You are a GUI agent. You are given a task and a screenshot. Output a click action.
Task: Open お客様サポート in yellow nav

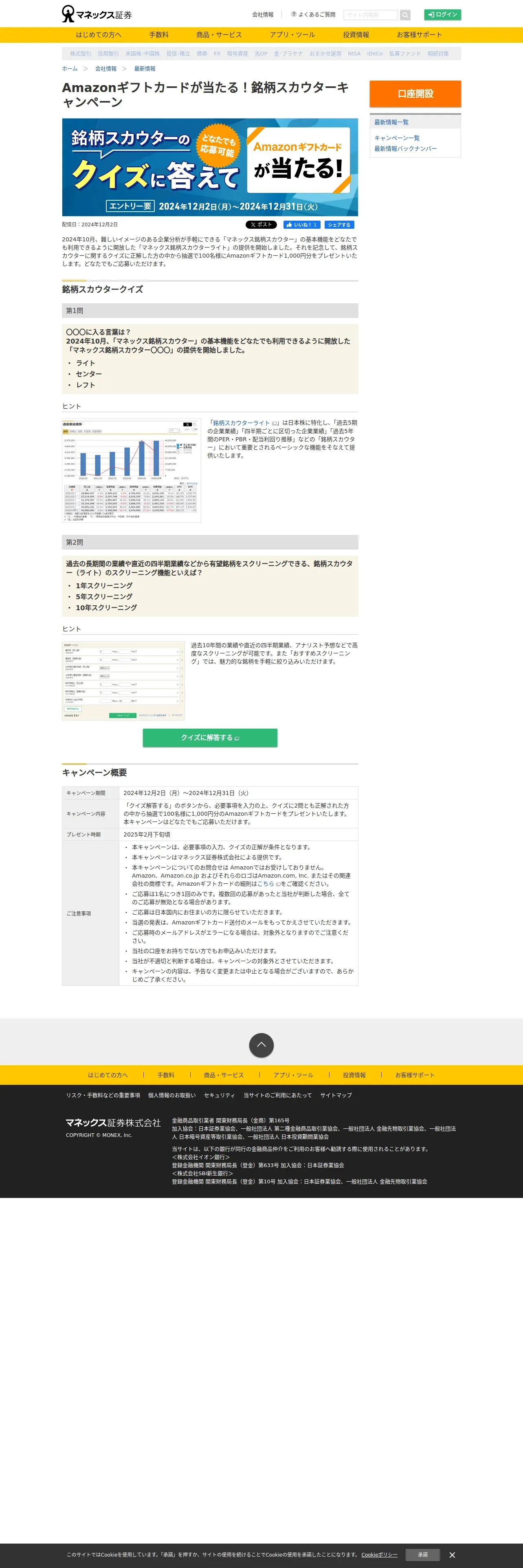tap(420, 35)
